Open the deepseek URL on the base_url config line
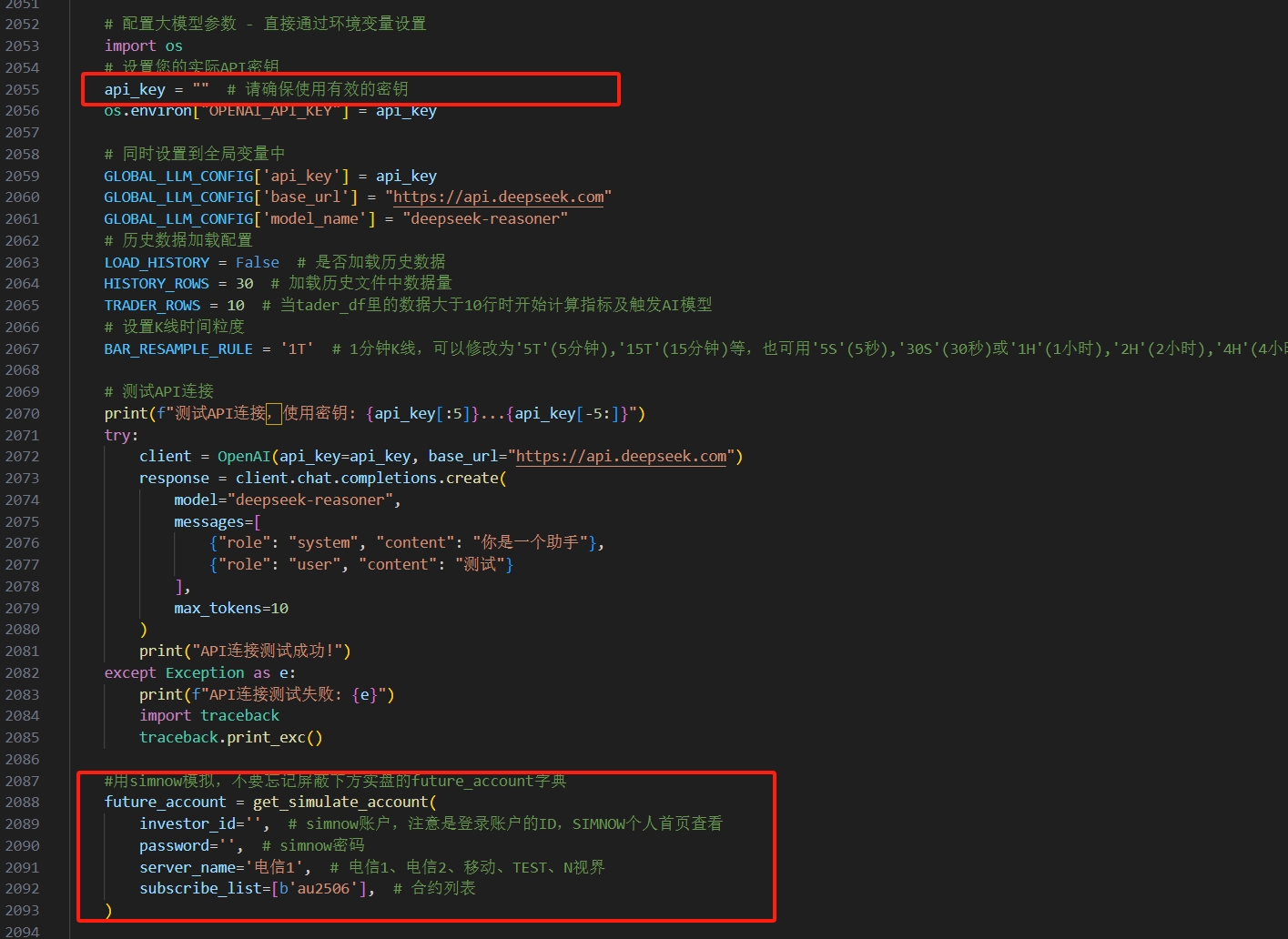The height and width of the screenshot is (939, 1288). tap(498, 197)
